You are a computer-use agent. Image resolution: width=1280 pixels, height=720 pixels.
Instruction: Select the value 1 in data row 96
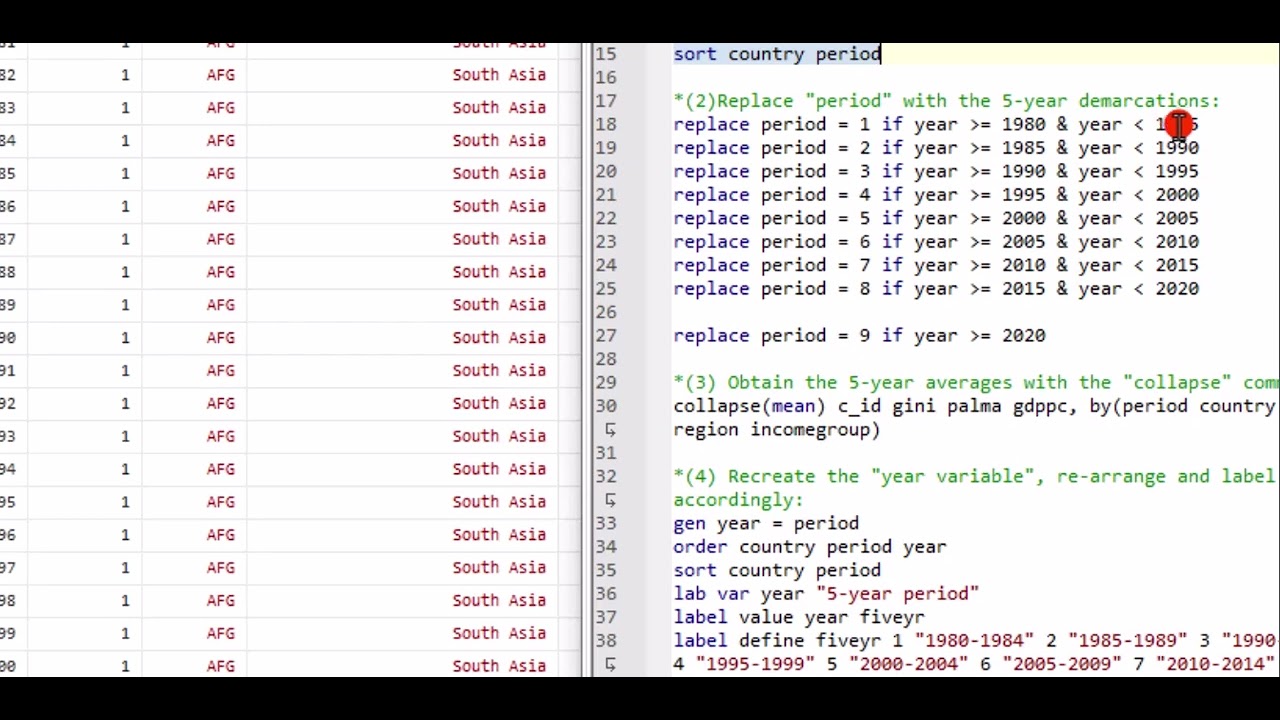coord(125,535)
